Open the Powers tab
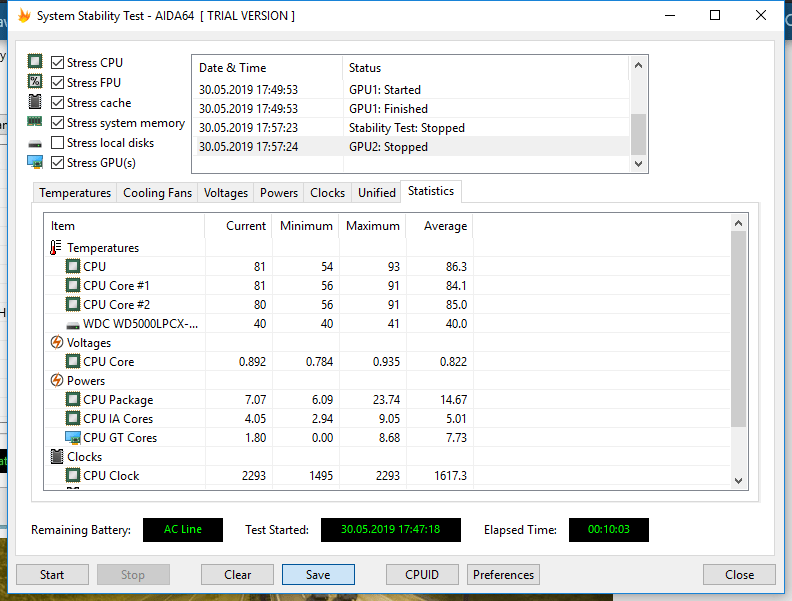Viewport: 792px width, 601px height. (279, 193)
